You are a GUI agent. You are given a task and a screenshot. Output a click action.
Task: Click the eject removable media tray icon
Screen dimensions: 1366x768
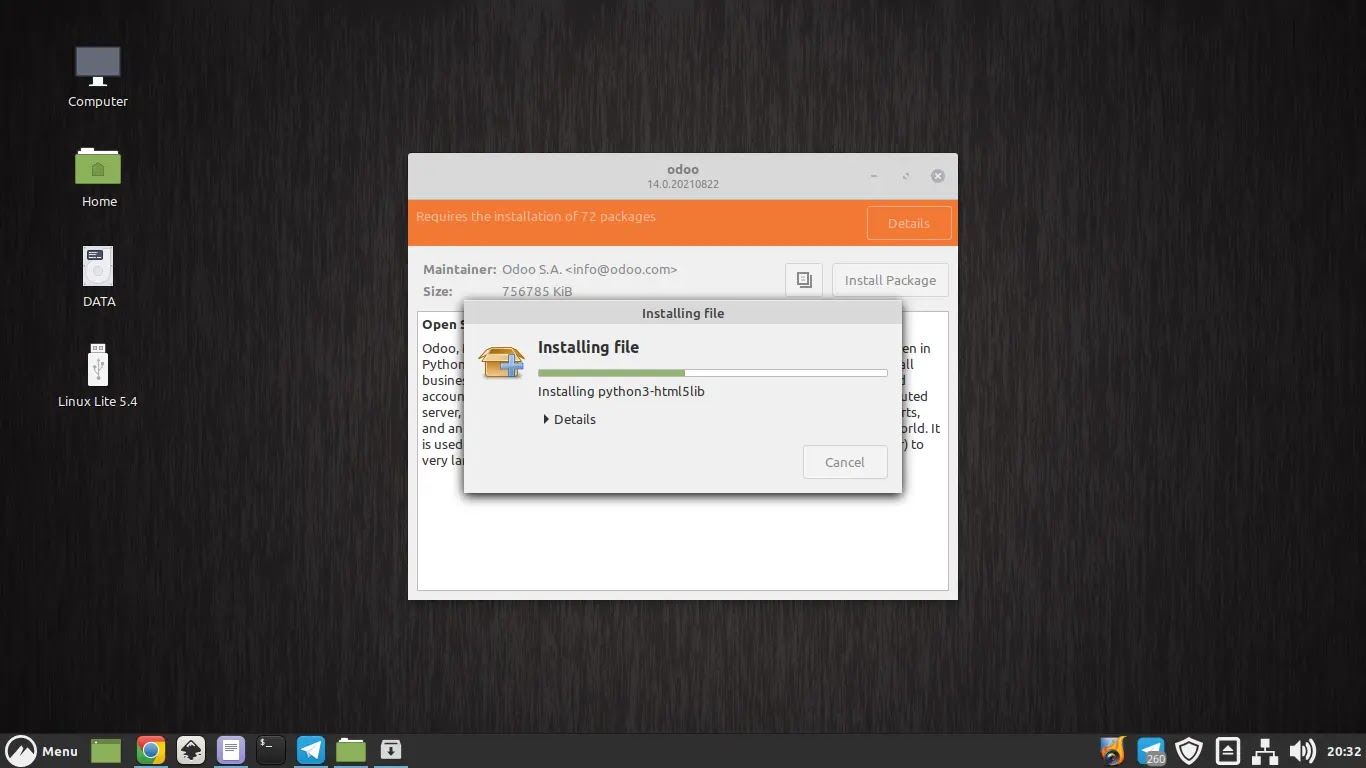click(1228, 751)
